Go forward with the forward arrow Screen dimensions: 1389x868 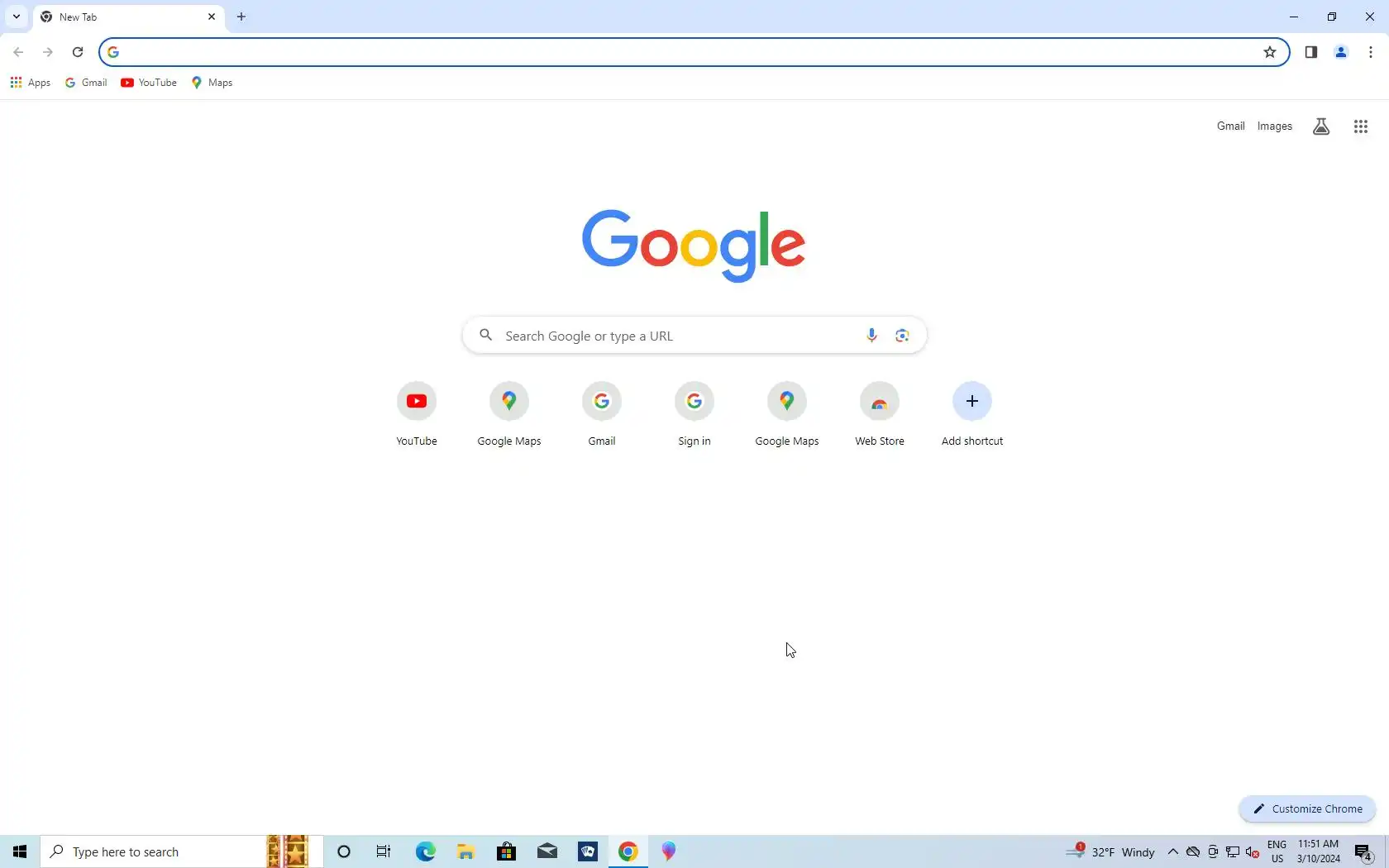point(48,52)
